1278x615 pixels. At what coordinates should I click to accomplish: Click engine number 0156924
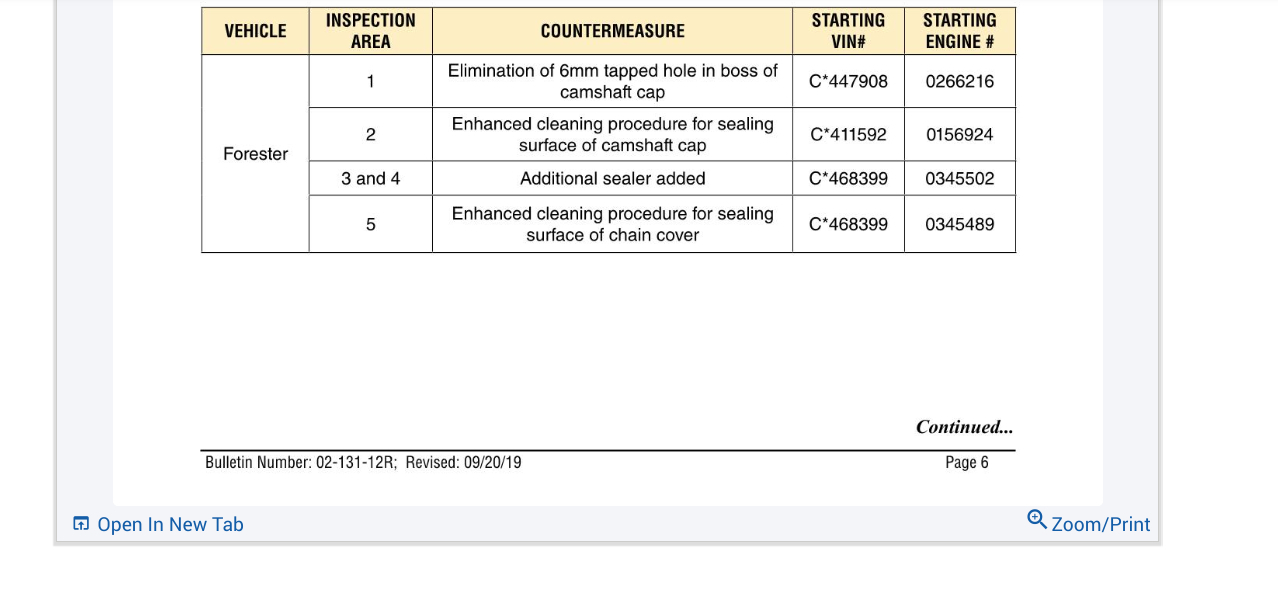coord(959,134)
